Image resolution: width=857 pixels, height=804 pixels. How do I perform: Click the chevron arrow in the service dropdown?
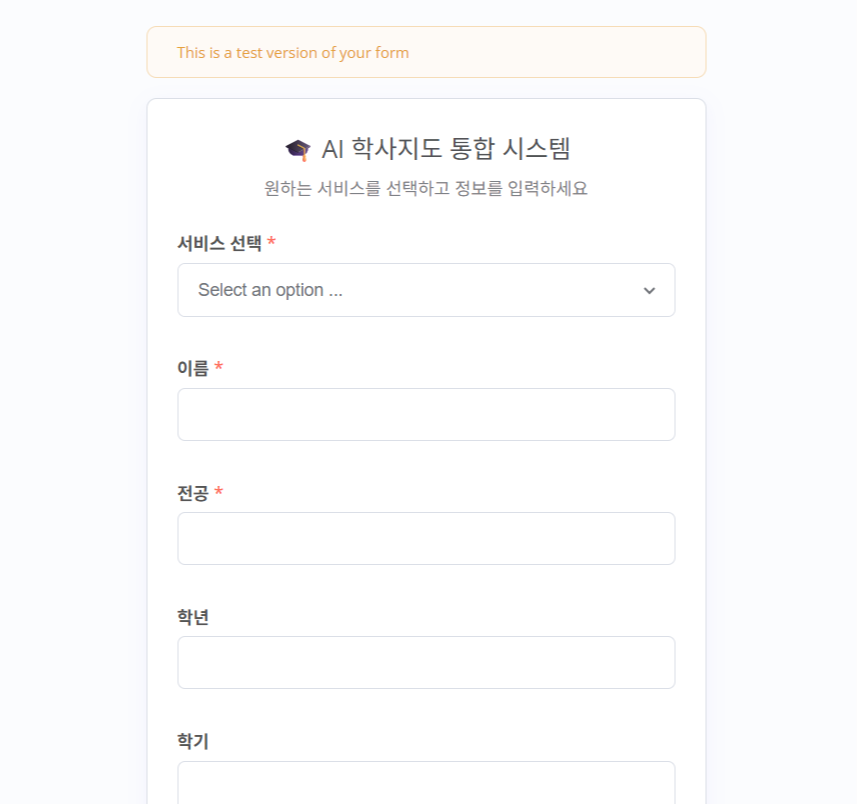tap(649, 291)
